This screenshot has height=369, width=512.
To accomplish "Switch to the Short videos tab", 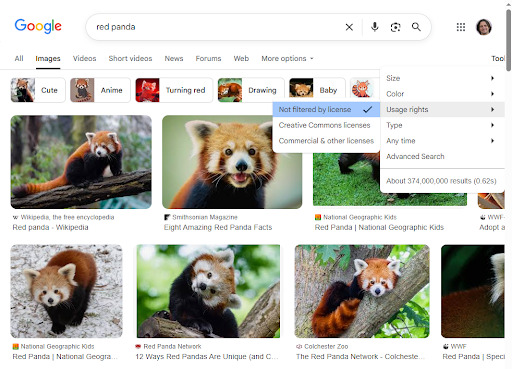I will (x=130, y=58).
